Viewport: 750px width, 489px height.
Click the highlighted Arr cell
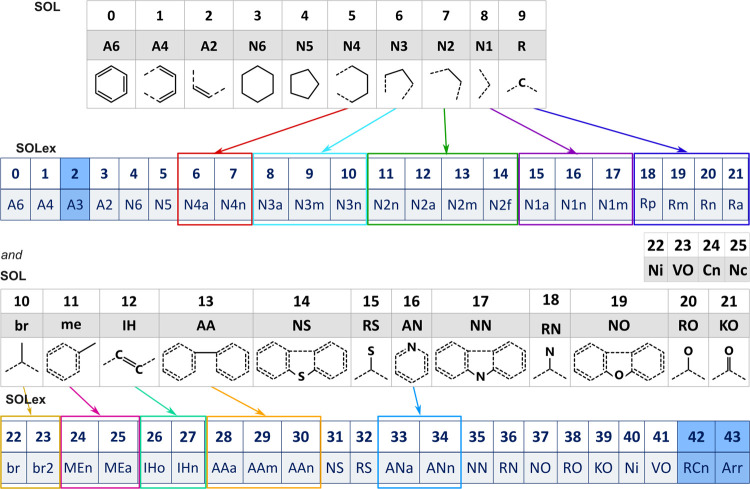click(x=732, y=467)
